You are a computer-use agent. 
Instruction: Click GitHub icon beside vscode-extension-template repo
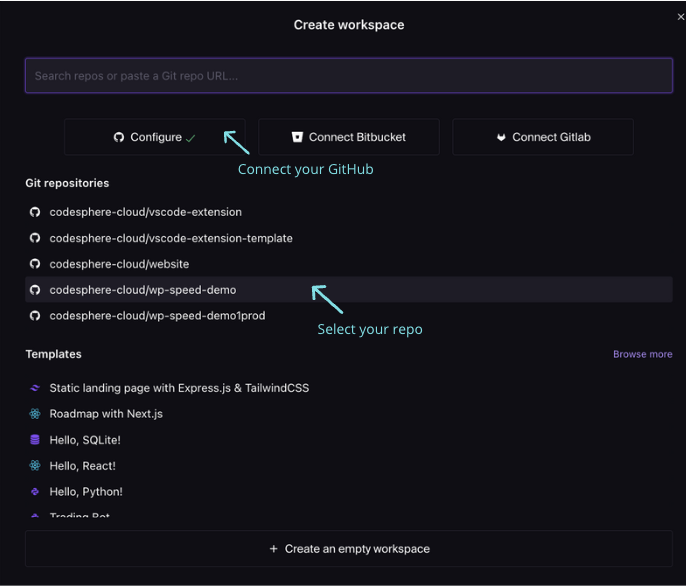[35, 238]
